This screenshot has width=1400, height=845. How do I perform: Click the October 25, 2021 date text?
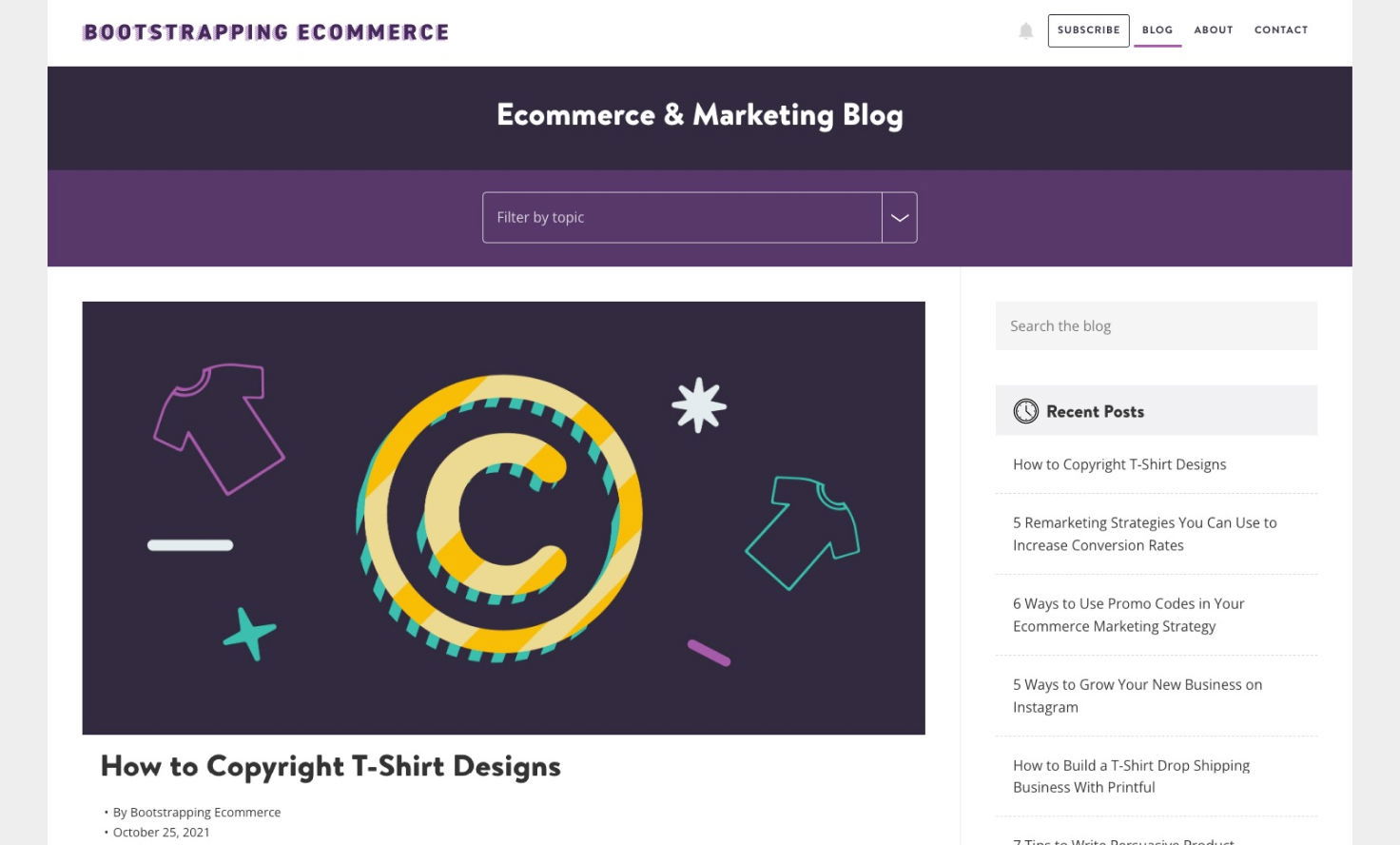point(161,832)
